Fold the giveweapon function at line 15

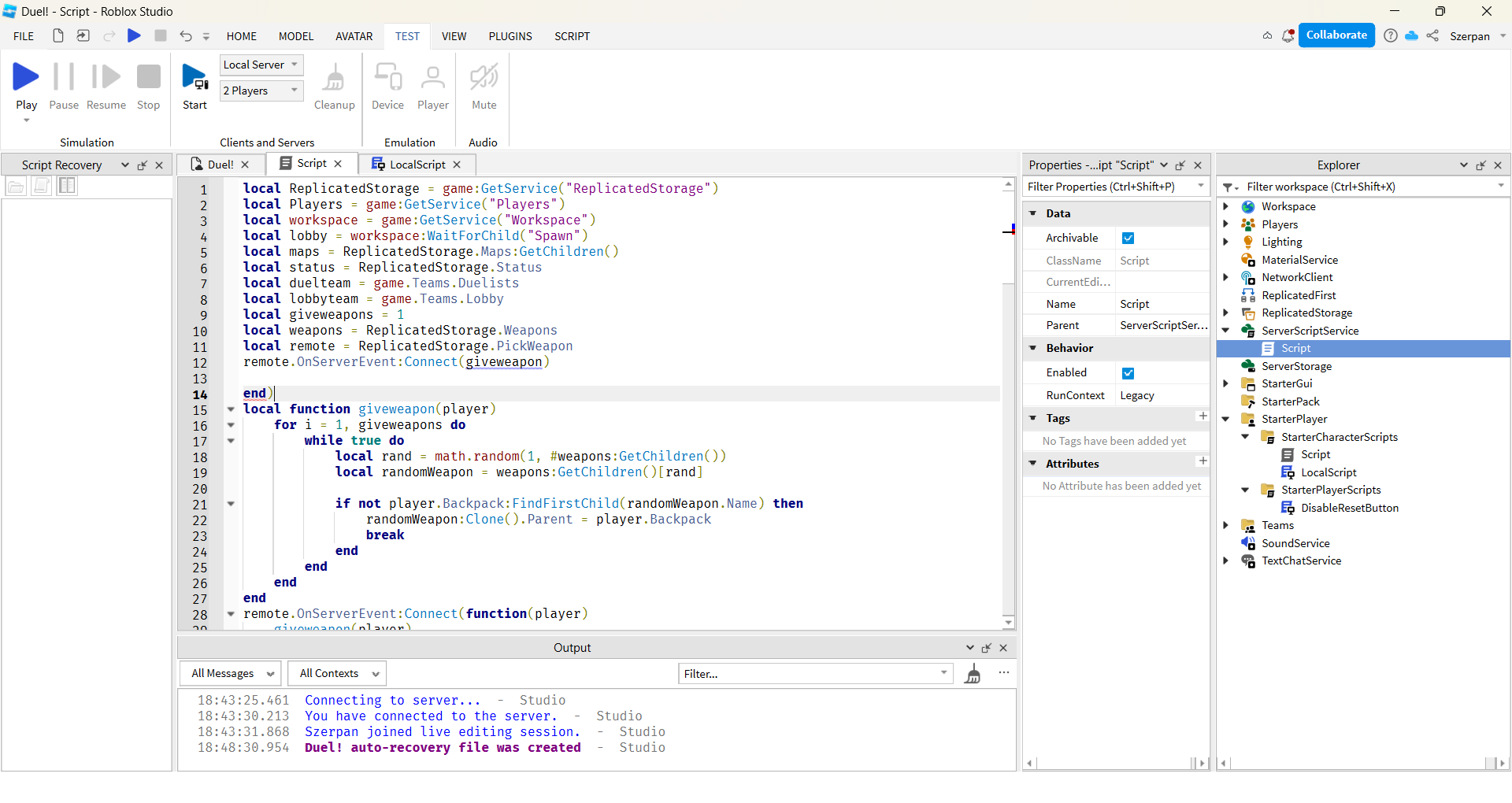[231, 409]
